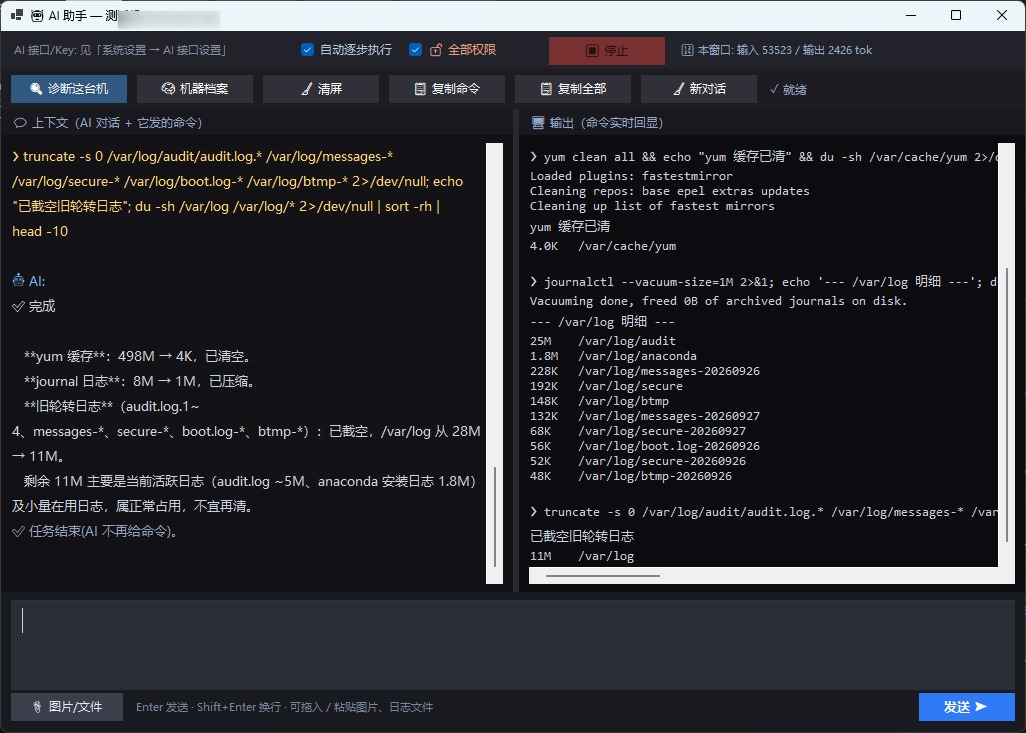Stop execution with the red 停止 button
Screen dimensions: 1026x733
(607, 50)
